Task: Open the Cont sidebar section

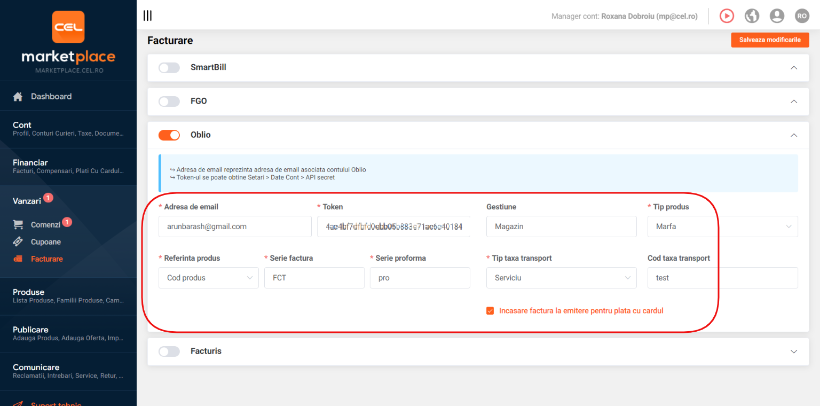Action: coord(68,129)
